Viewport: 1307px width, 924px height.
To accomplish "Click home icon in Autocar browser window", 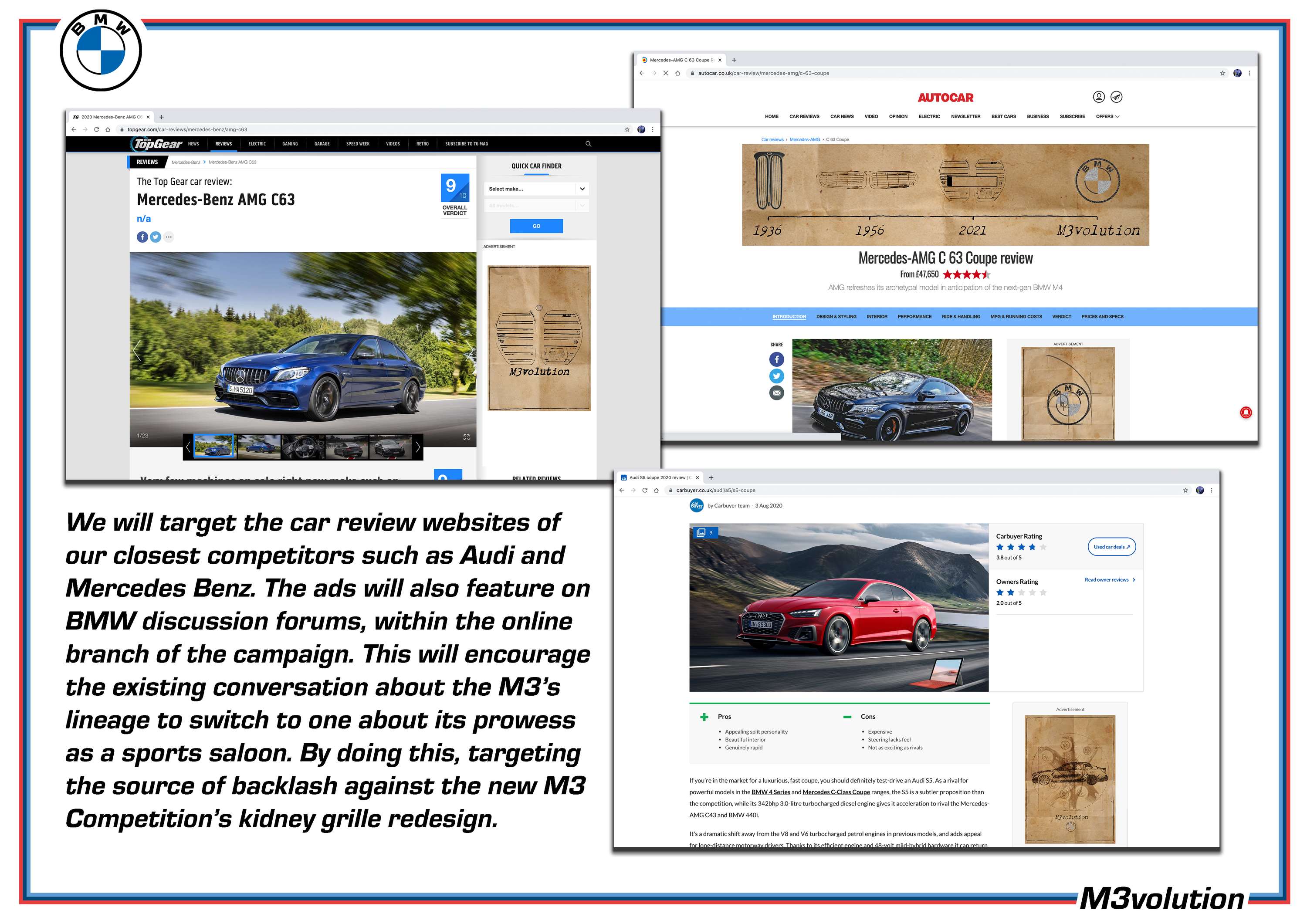I will coord(677,74).
